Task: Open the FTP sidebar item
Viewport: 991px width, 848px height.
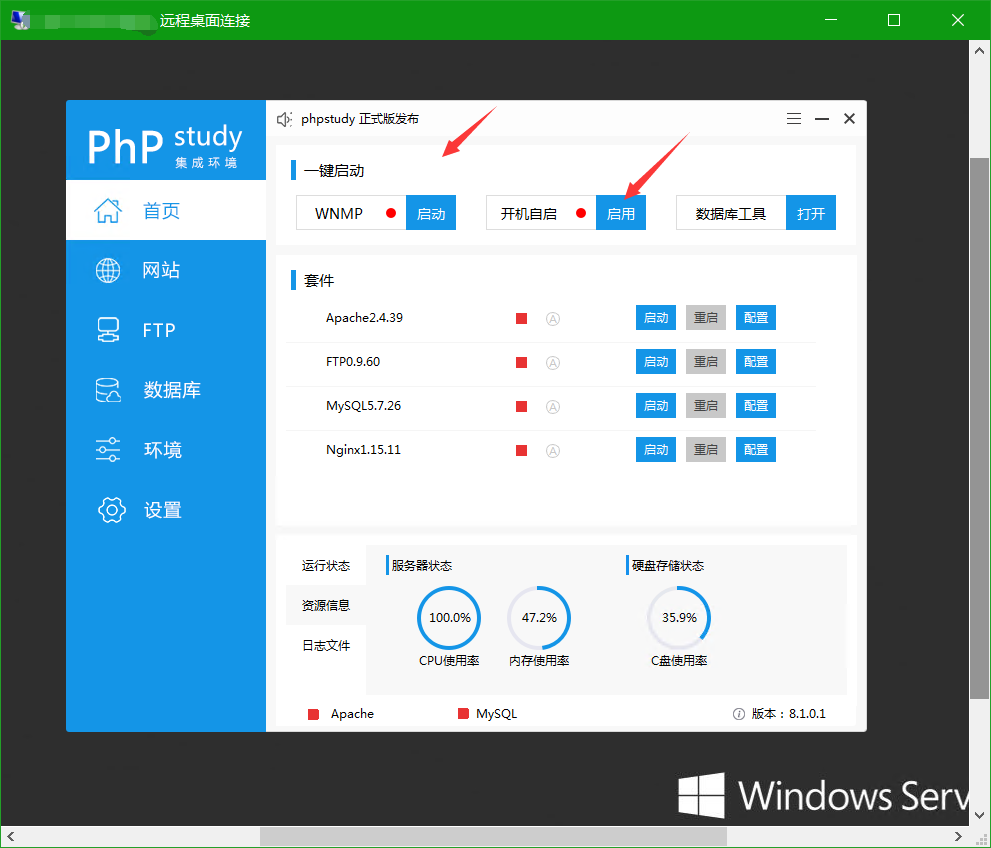Action: tap(166, 330)
